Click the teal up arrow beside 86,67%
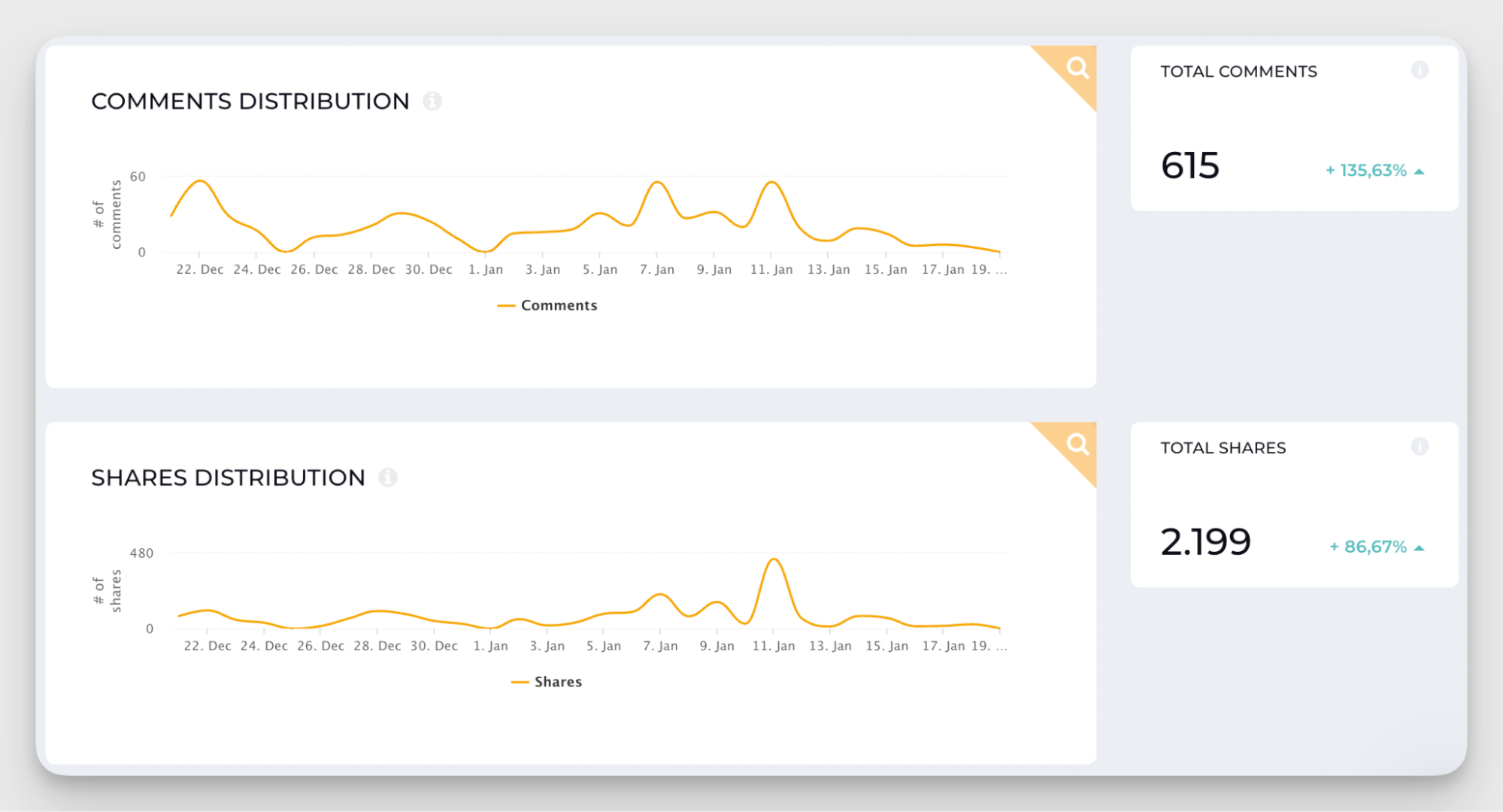Viewport: 1503px width, 812px height. click(1420, 547)
